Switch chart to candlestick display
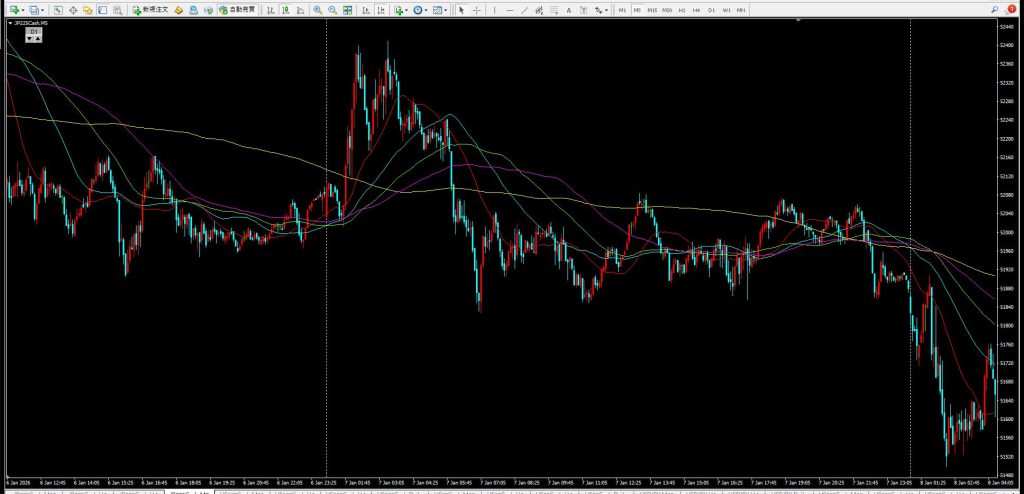Image resolution: width=1024 pixels, height=494 pixels. [286, 9]
